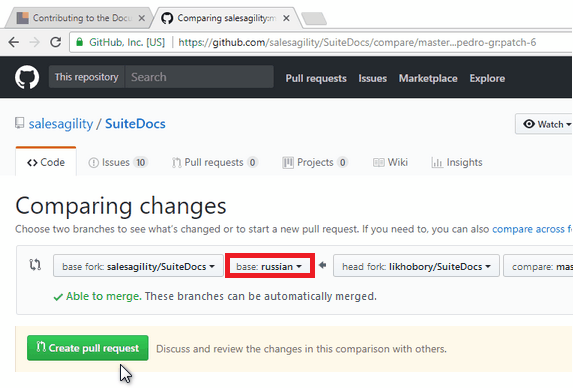
Task: Click the browser address bar URL
Action: click(x=357, y=42)
